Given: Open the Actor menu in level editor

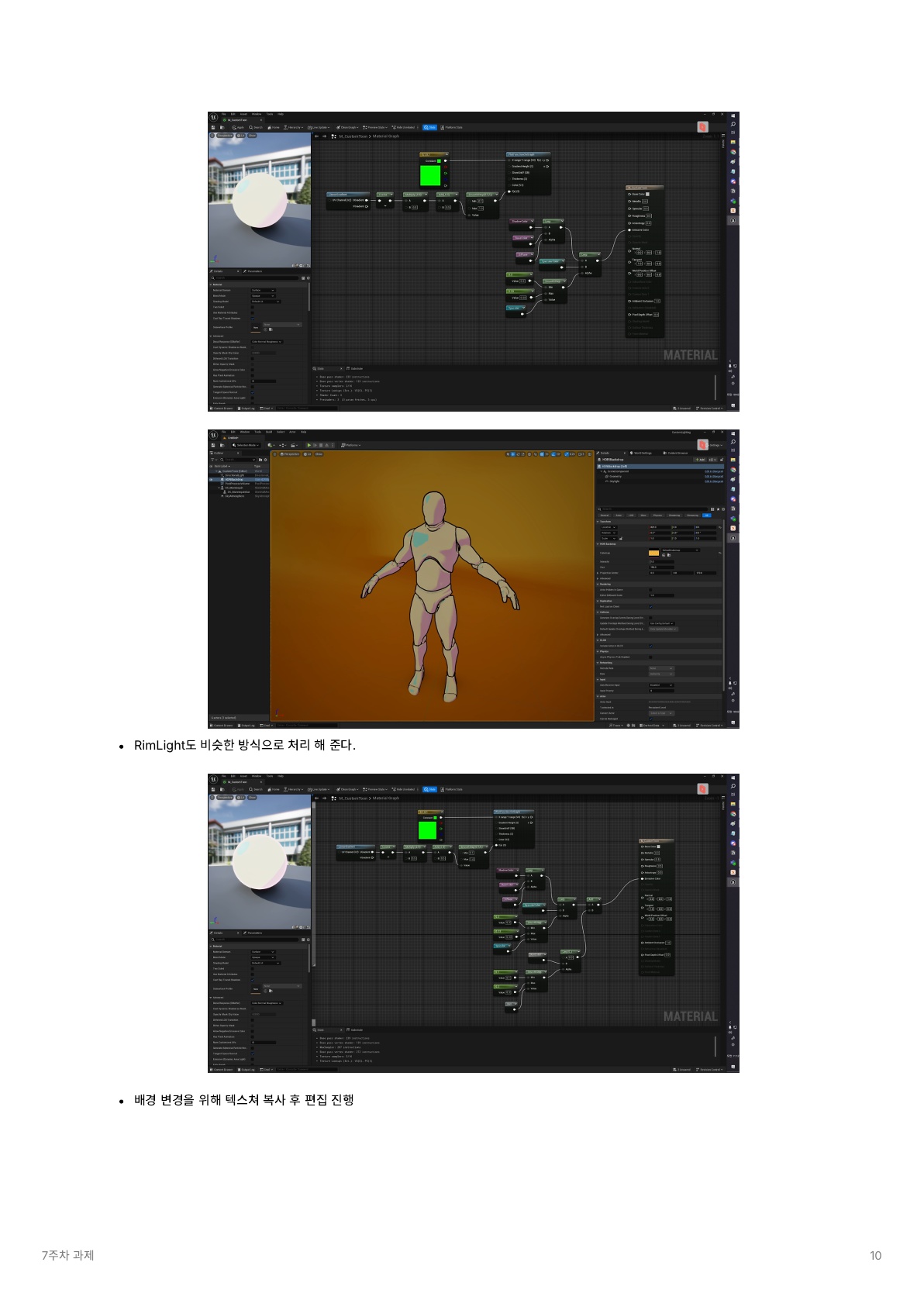Looking at the screenshot, I should click(292, 432).
